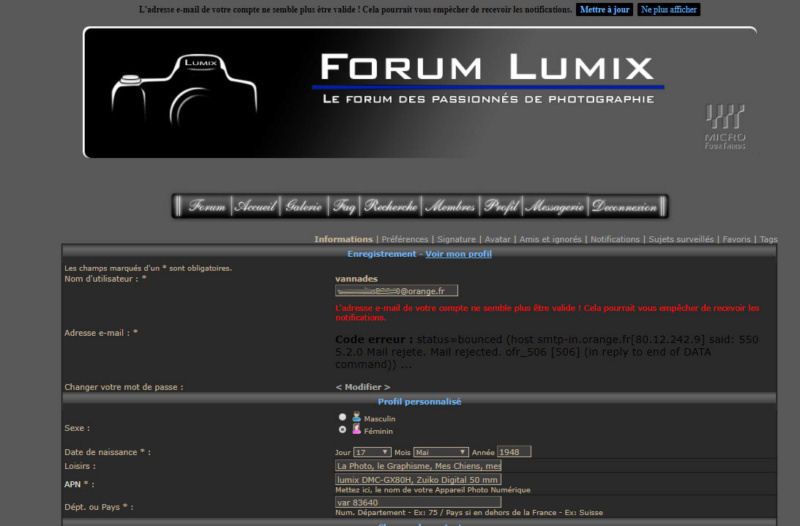
Task: Click the Féminin gender icon
Action: coord(357,429)
